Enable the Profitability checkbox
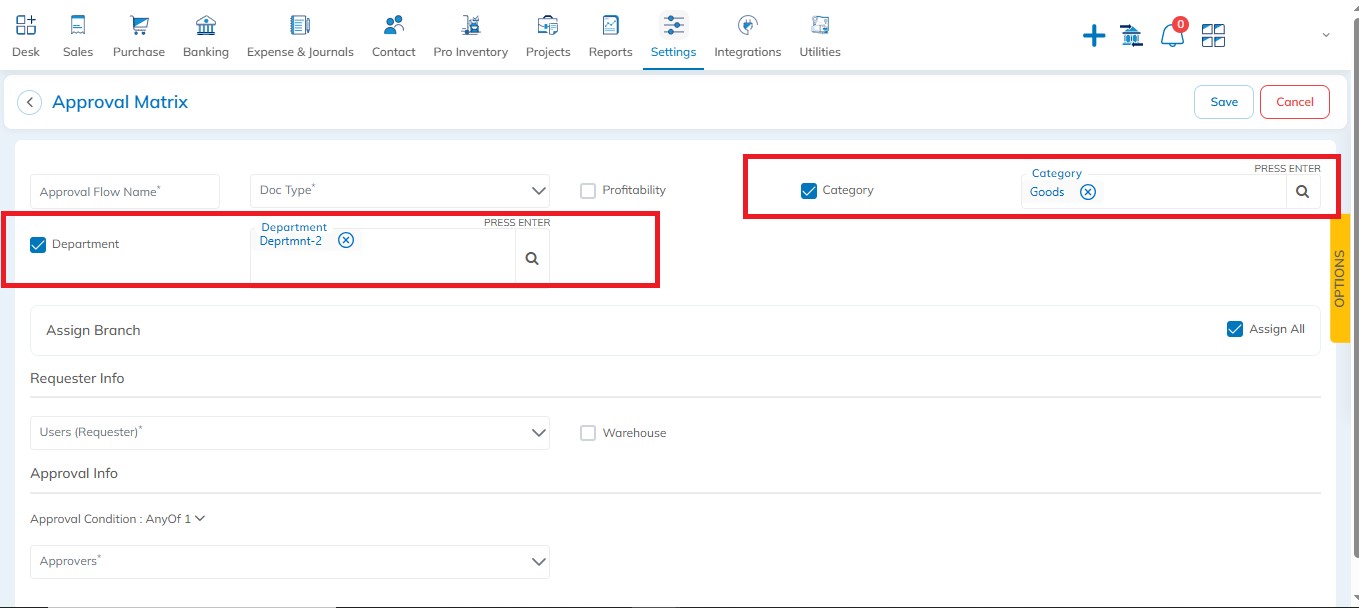The height and width of the screenshot is (608, 1359). tap(588, 190)
